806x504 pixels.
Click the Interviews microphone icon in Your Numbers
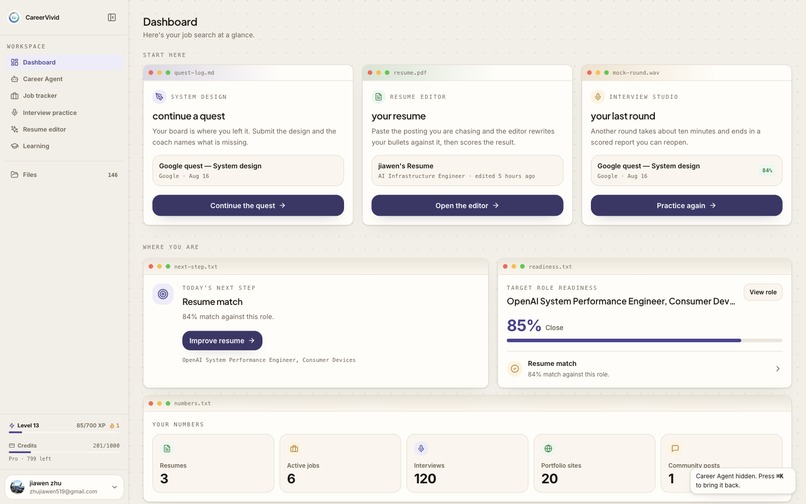click(421, 449)
